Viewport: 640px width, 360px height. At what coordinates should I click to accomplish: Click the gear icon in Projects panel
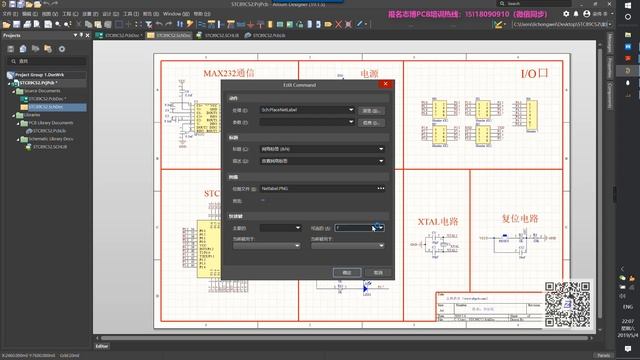(x=62, y=49)
